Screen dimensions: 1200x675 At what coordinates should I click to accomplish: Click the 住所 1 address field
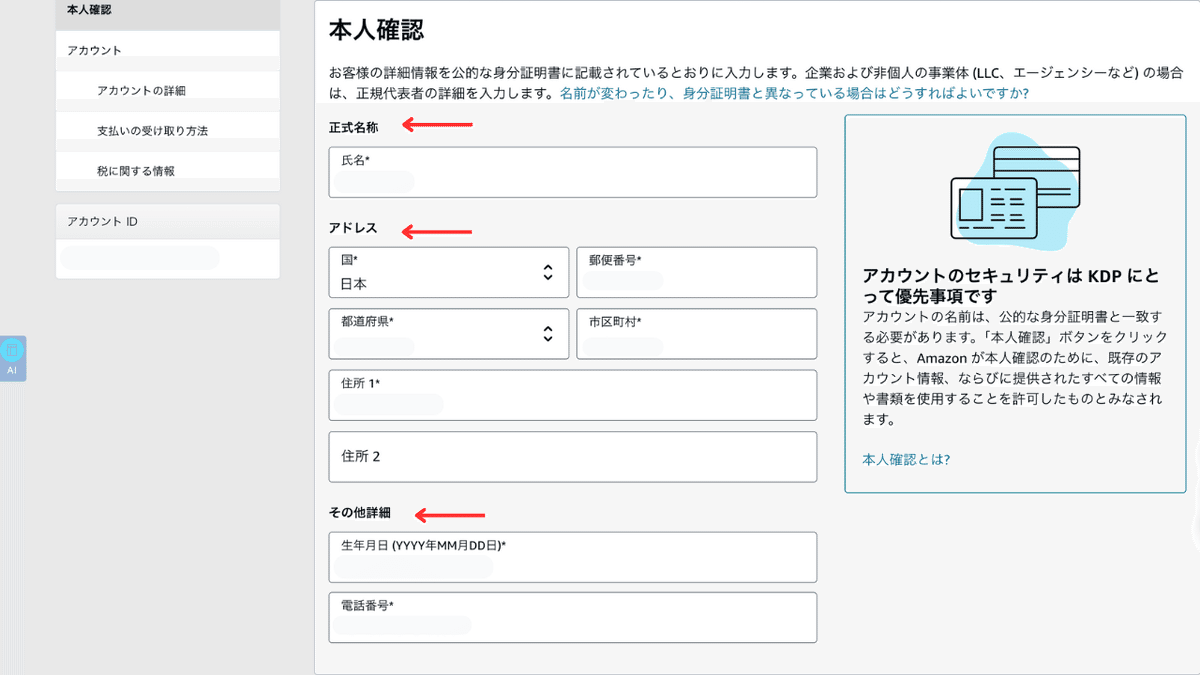tap(572, 395)
